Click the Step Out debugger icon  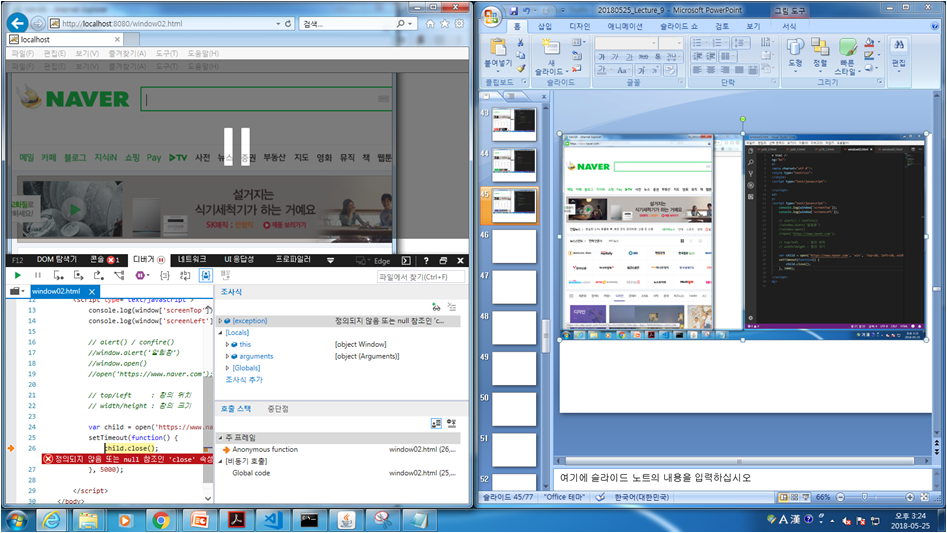[98, 275]
